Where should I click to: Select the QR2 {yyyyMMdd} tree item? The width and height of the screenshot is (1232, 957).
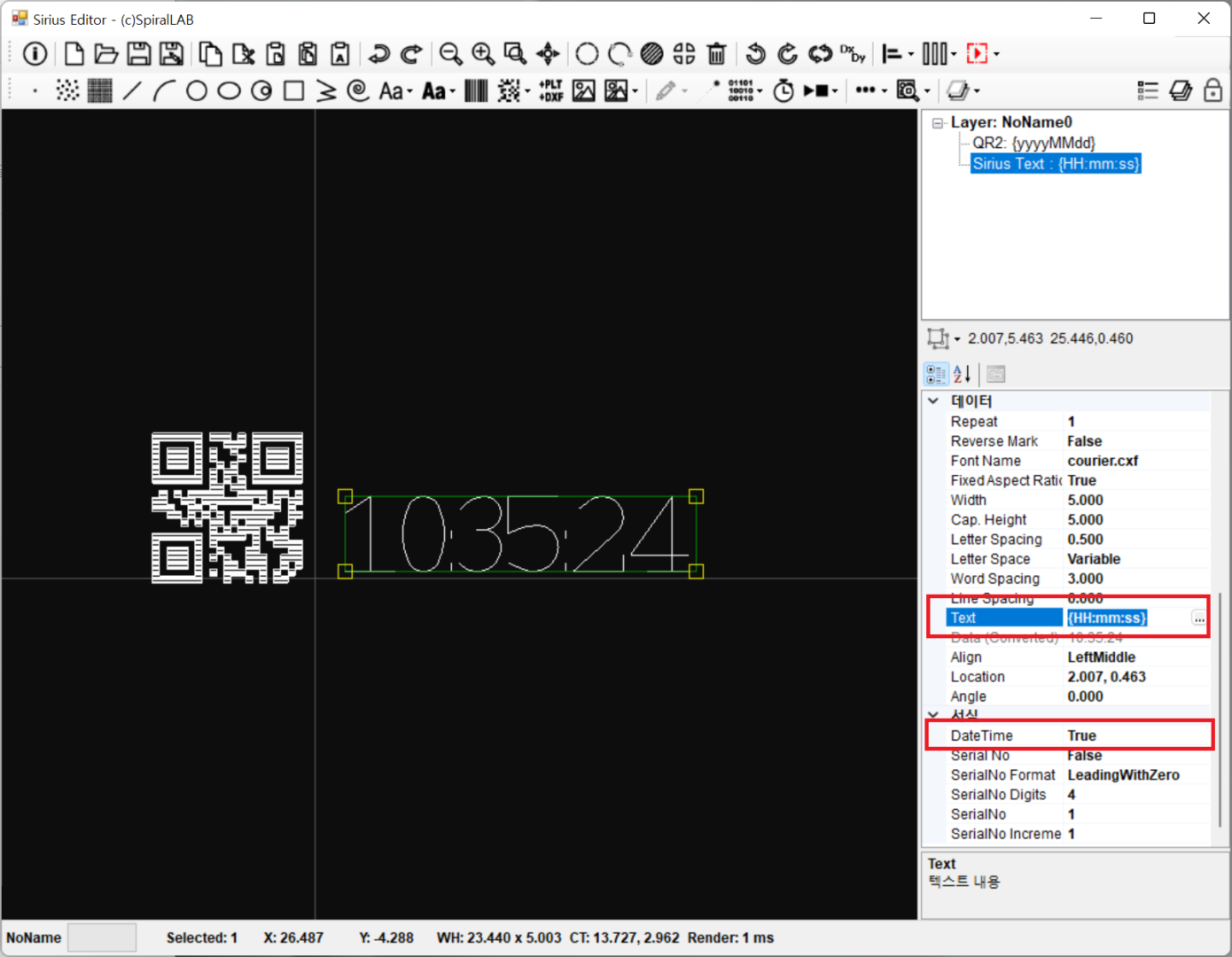[x=1033, y=143]
